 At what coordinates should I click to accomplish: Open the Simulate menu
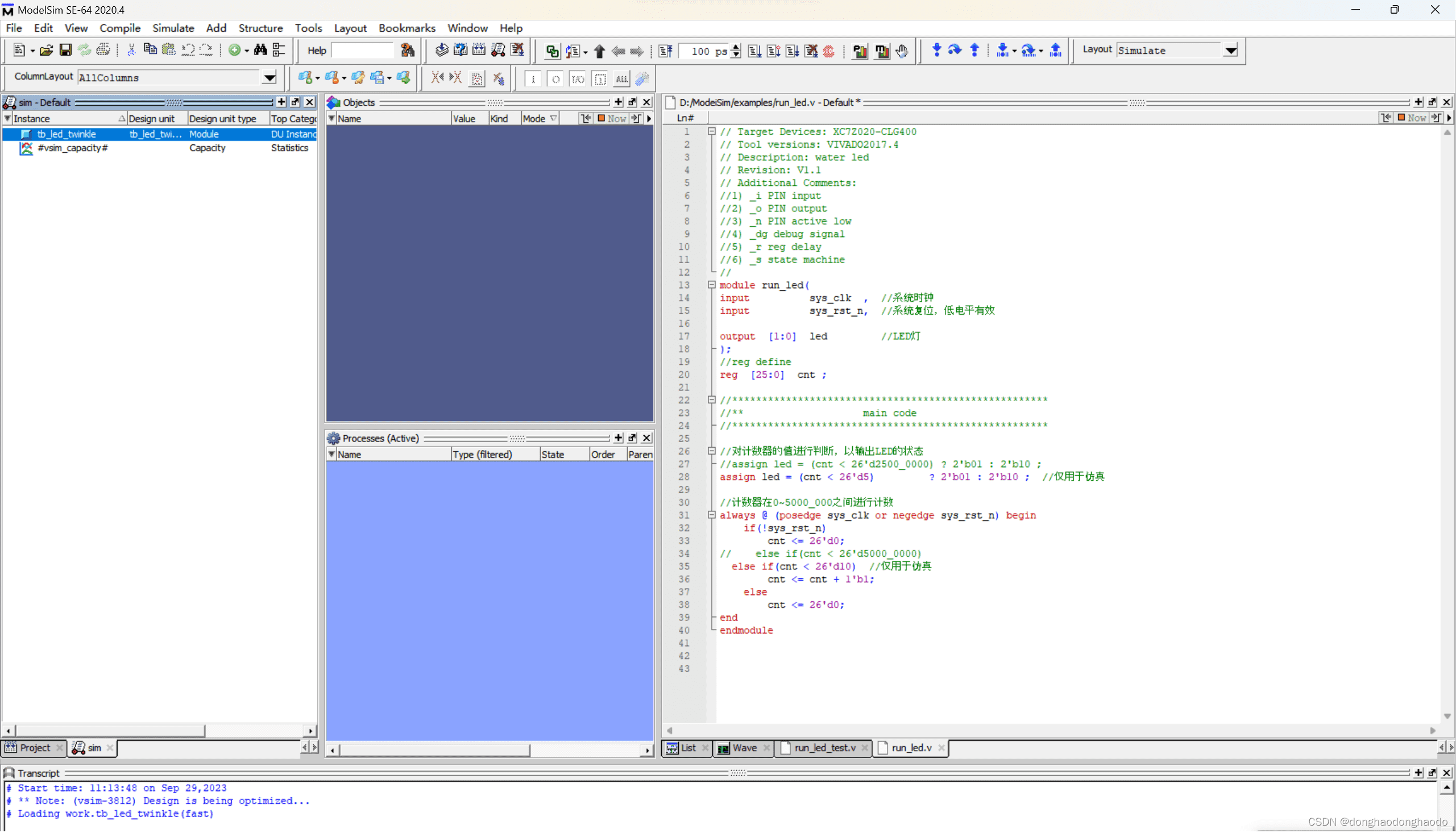[x=173, y=27]
